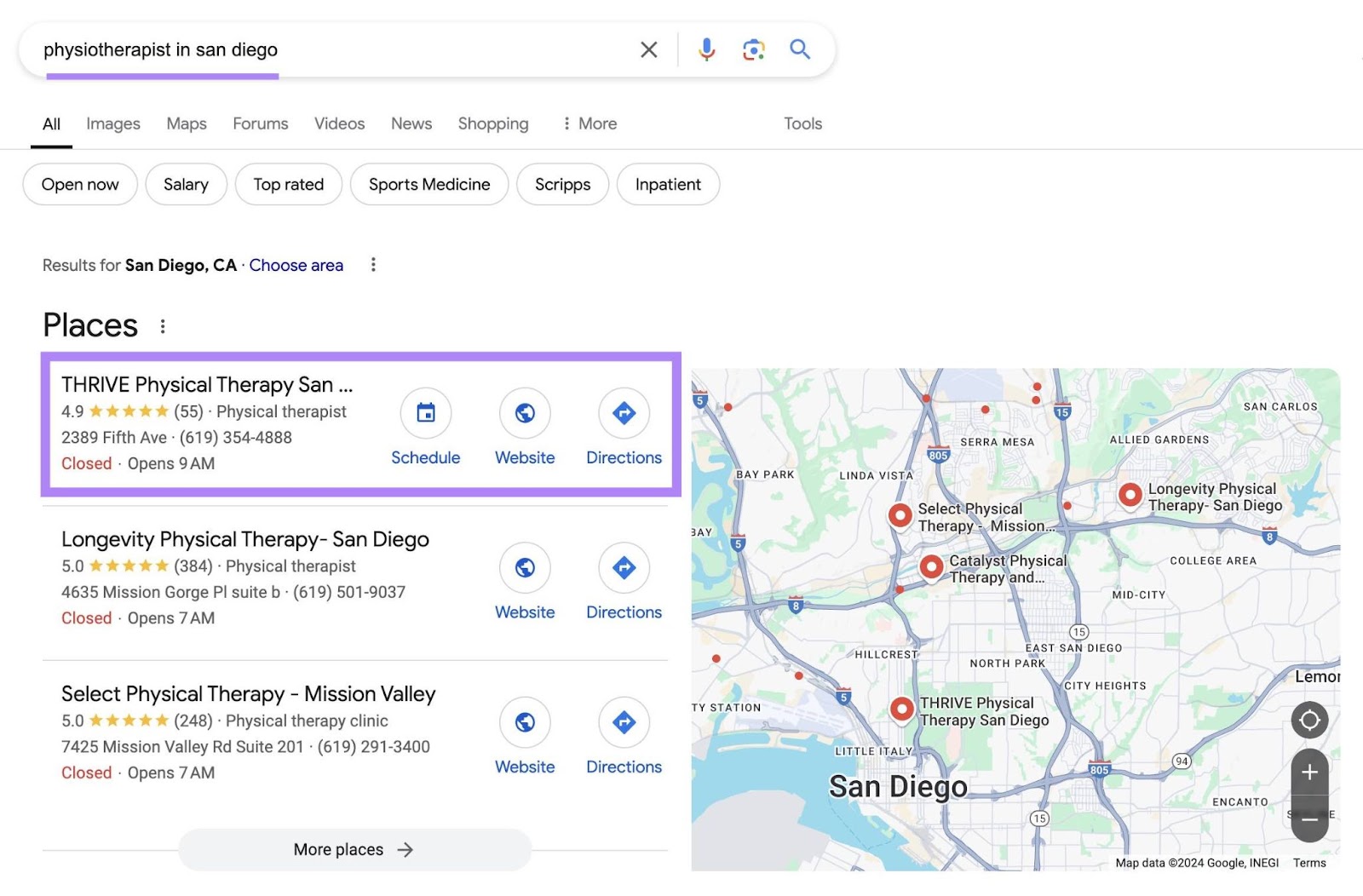Open Google Lens image search icon
Screen dimensions: 1363x896
[753, 50]
